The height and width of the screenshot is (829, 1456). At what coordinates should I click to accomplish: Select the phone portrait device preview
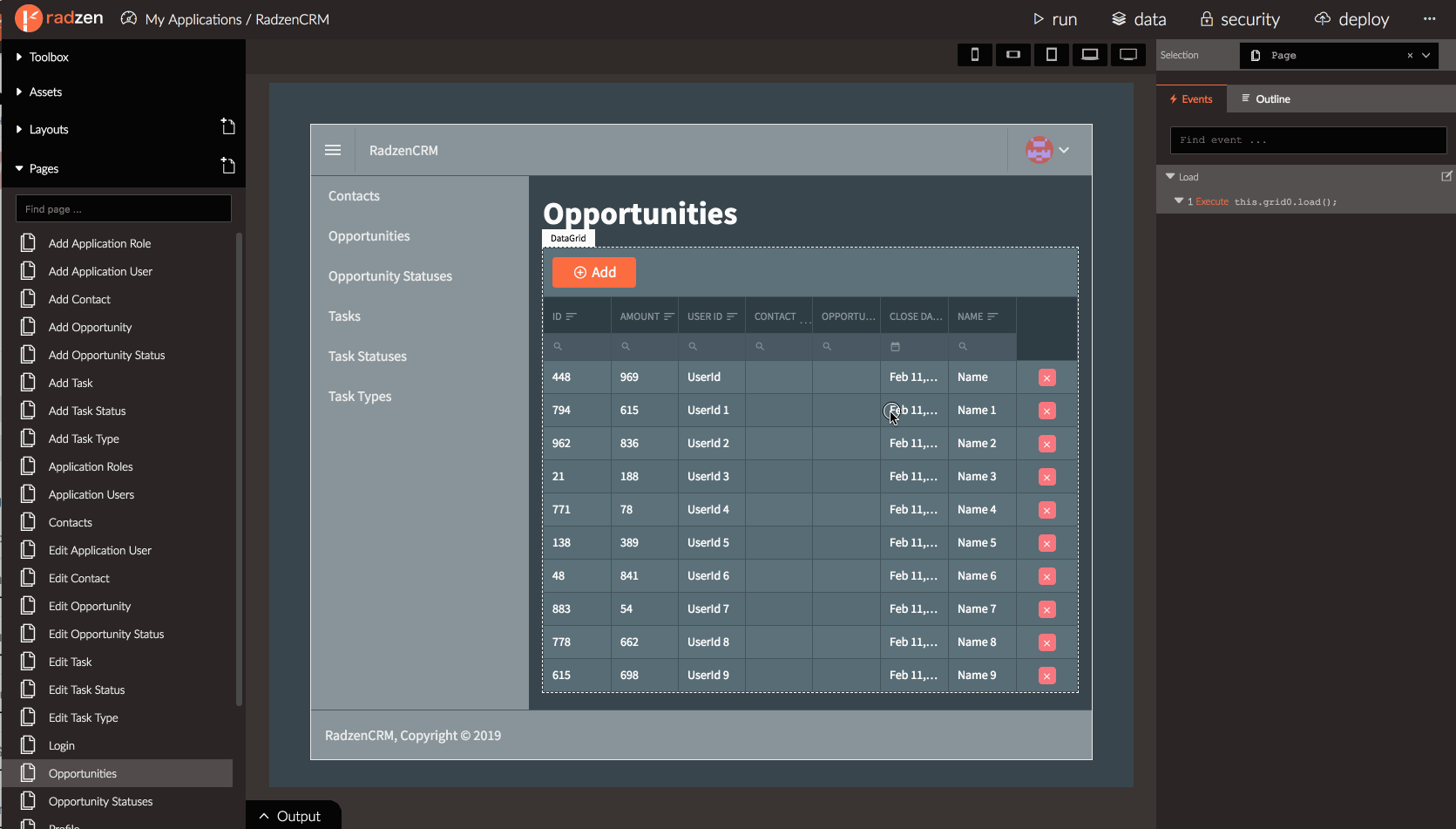pos(975,55)
